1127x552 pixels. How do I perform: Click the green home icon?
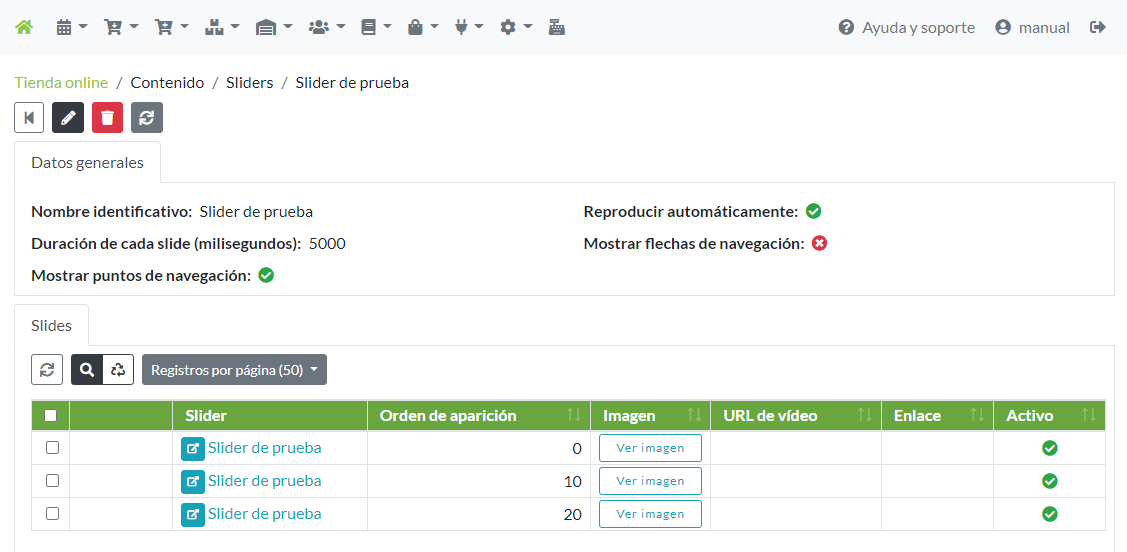click(24, 28)
